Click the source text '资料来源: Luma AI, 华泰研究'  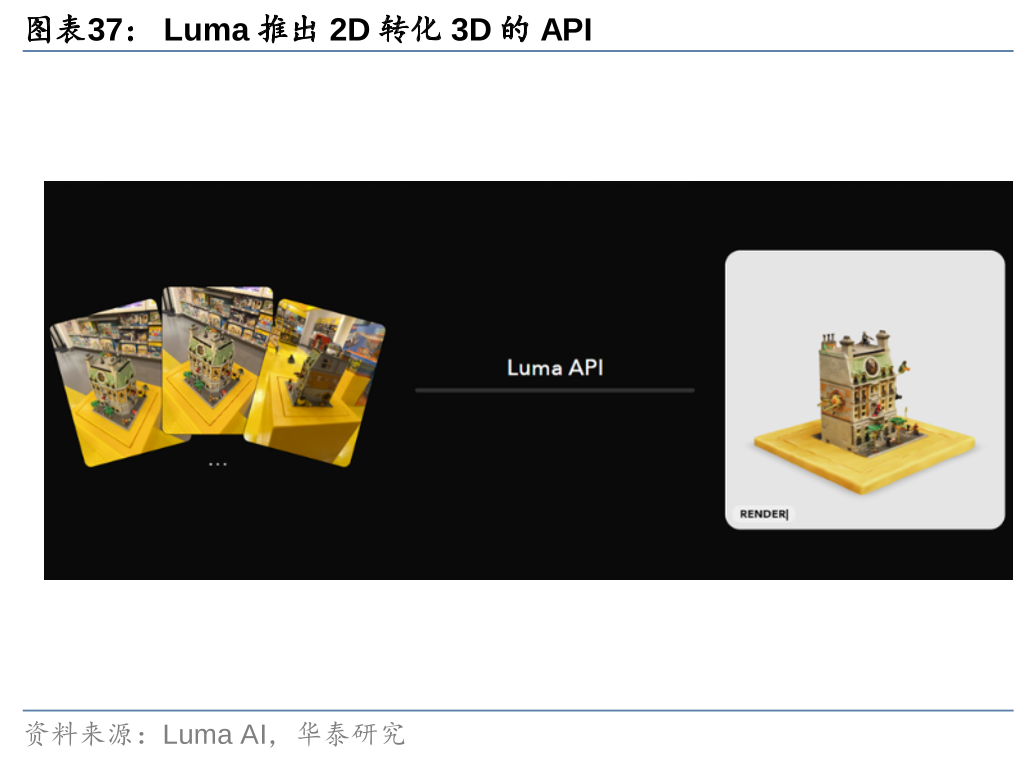point(215,734)
